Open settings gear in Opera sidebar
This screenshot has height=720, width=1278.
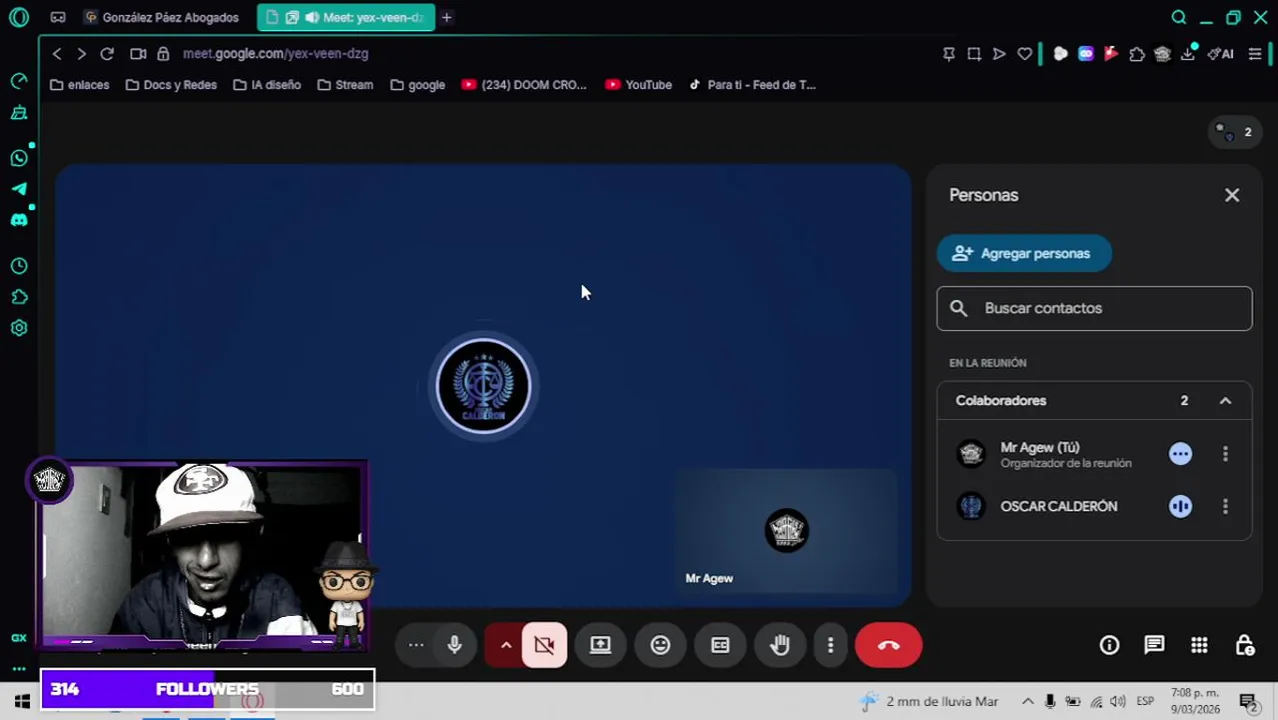pos(19,328)
